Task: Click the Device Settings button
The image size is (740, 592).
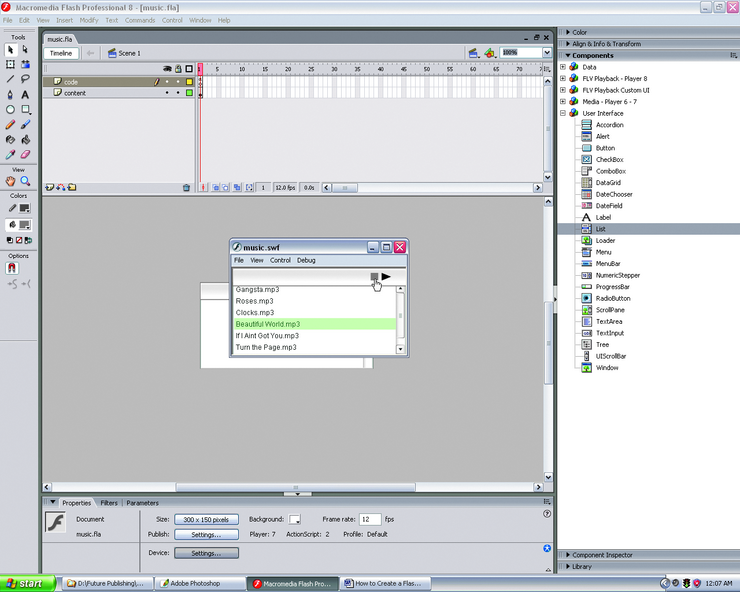Action: (x=206, y=553)
